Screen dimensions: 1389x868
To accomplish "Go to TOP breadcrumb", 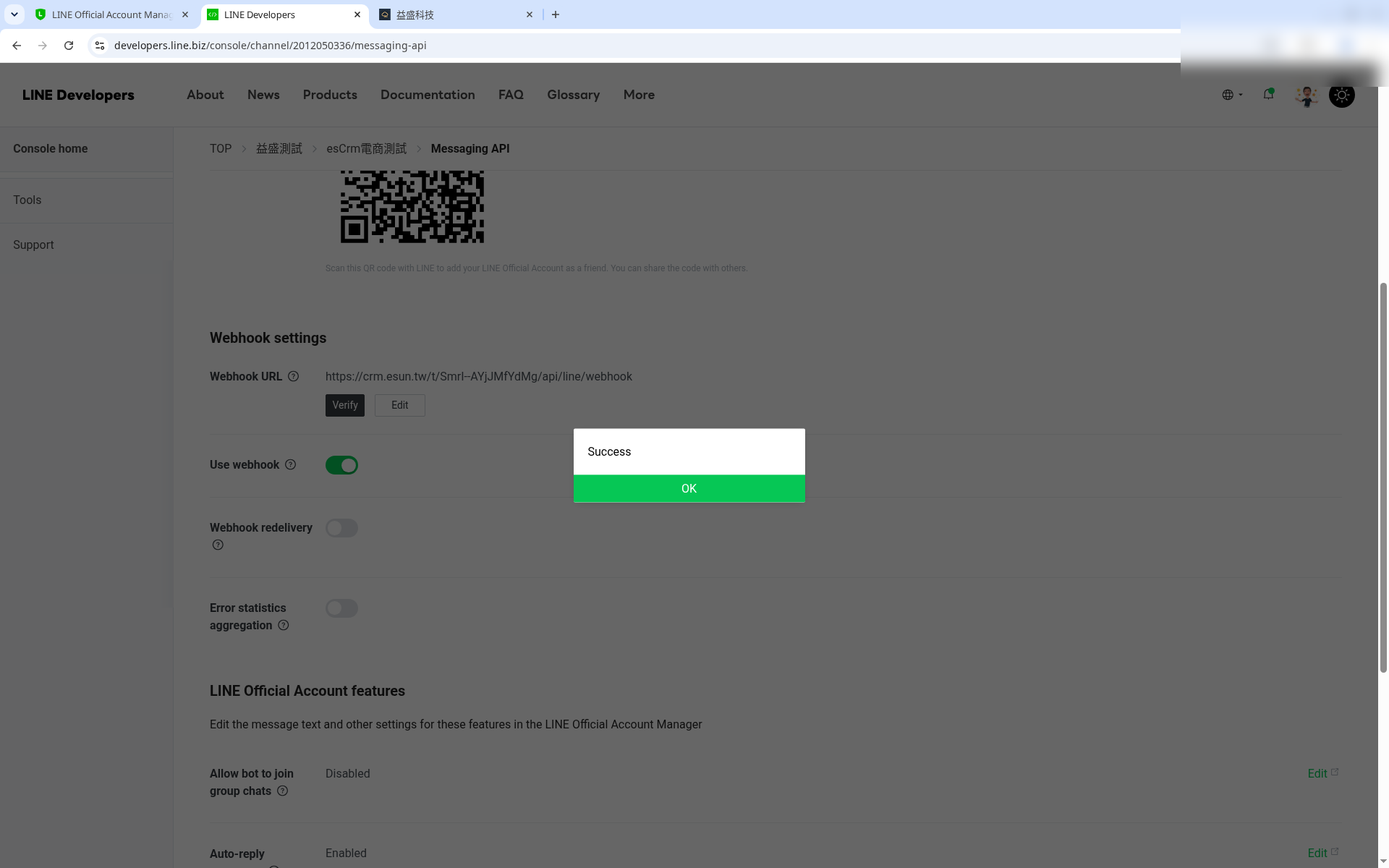I will tap(221, 148).
